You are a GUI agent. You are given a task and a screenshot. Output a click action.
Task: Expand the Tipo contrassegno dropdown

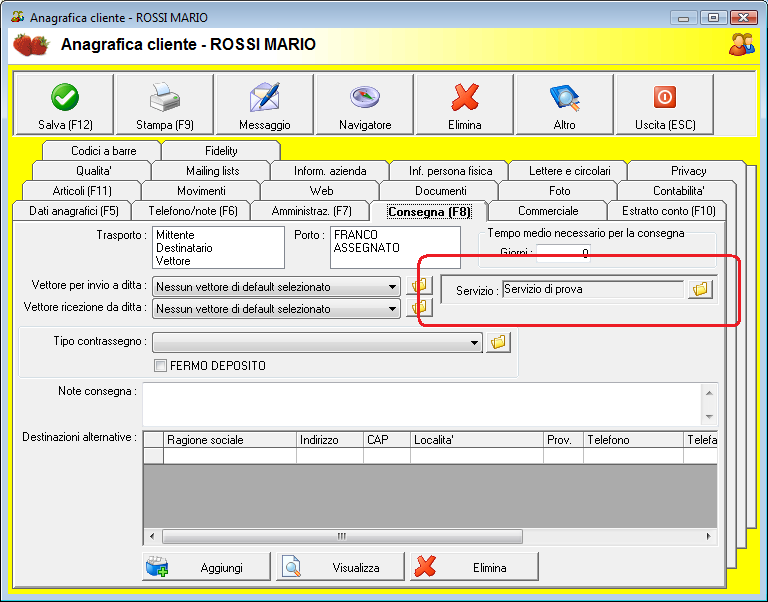(474, 342)
